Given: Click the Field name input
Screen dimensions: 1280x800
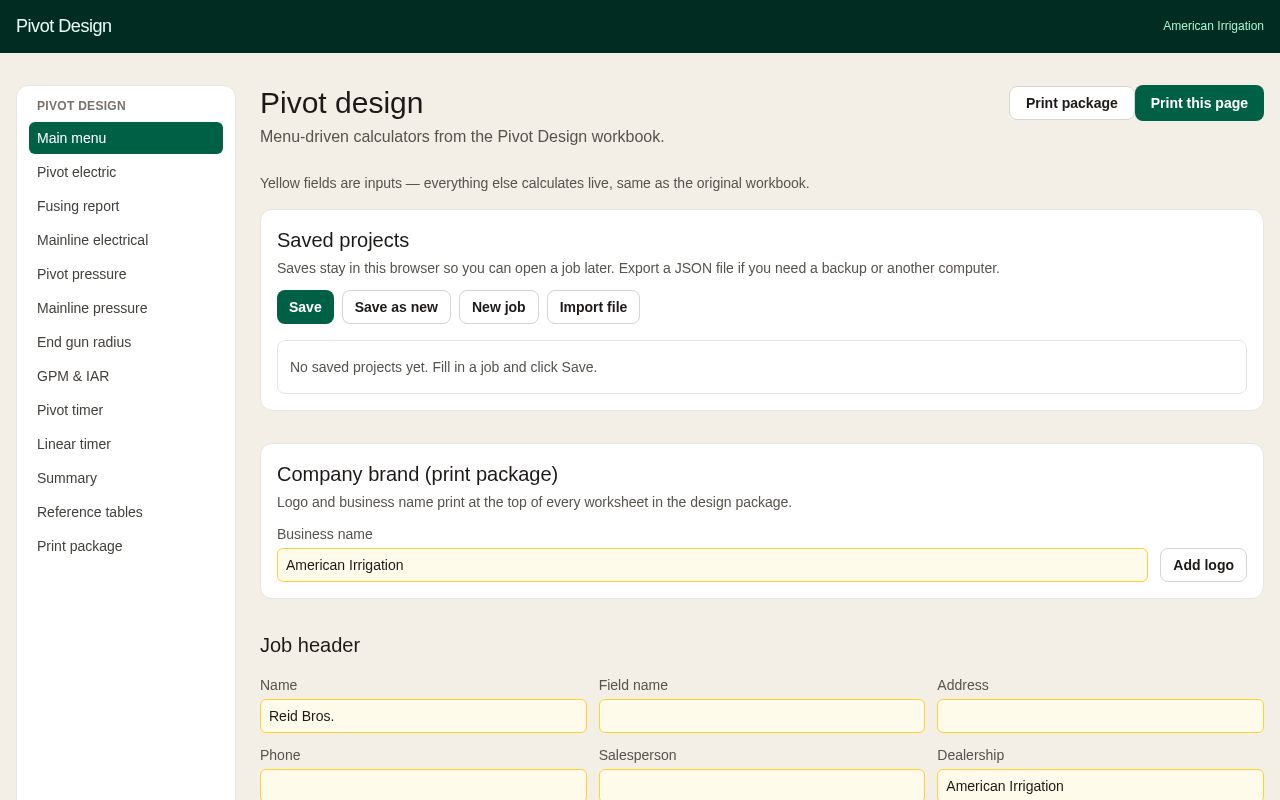Looking at the screenshot, I should coord(762,716).
